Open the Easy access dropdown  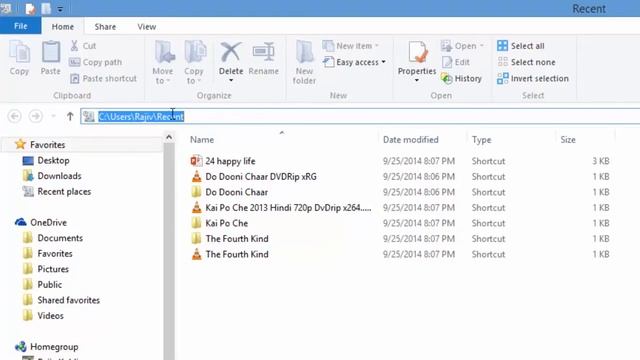(354, 62)
